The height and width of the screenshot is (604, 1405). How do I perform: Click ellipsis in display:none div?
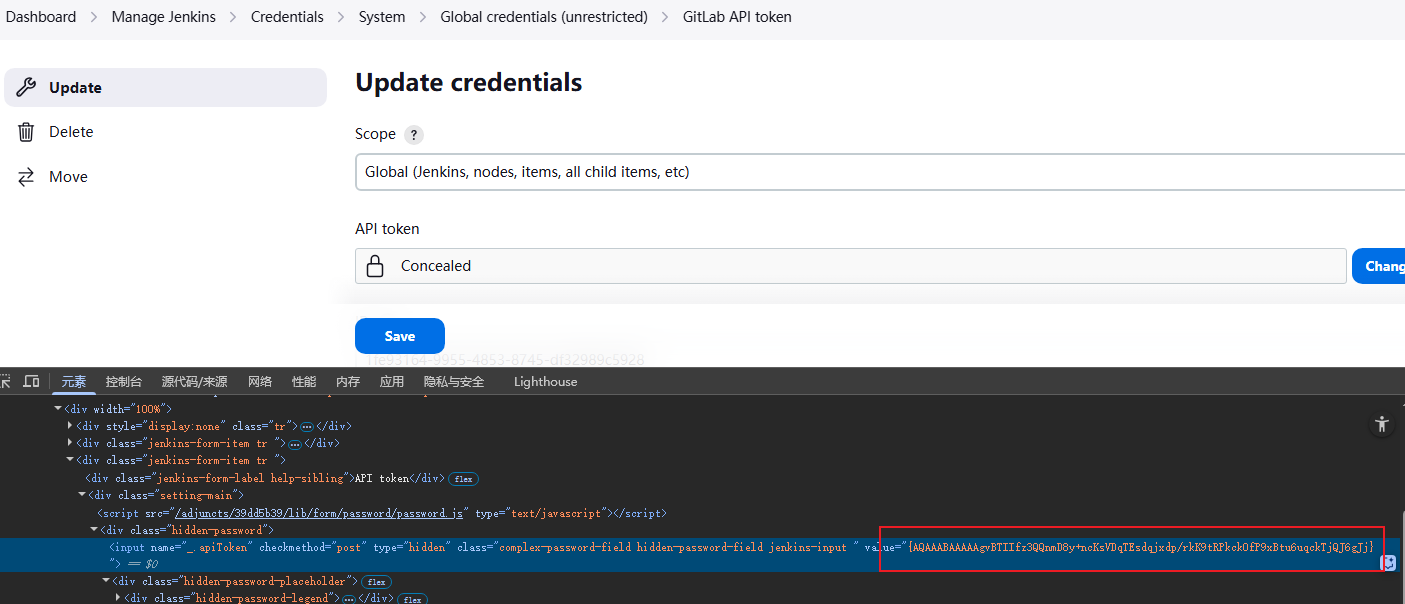(307, 426)
